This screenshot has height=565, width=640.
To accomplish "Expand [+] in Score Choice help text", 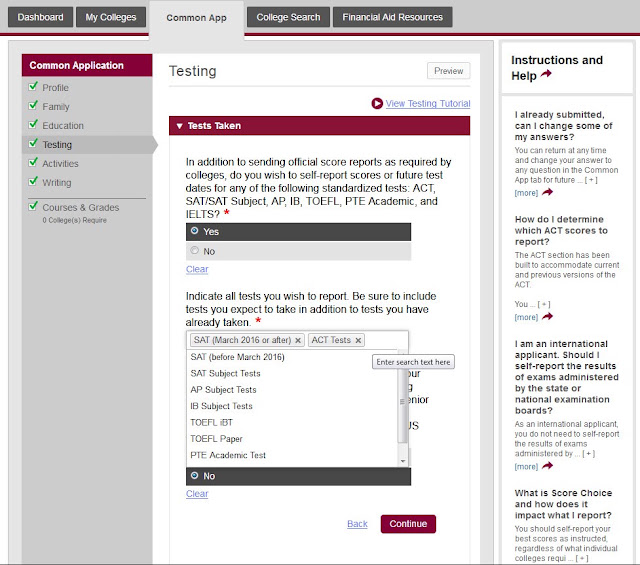I will pyautogui.click(x=582, y=558).
